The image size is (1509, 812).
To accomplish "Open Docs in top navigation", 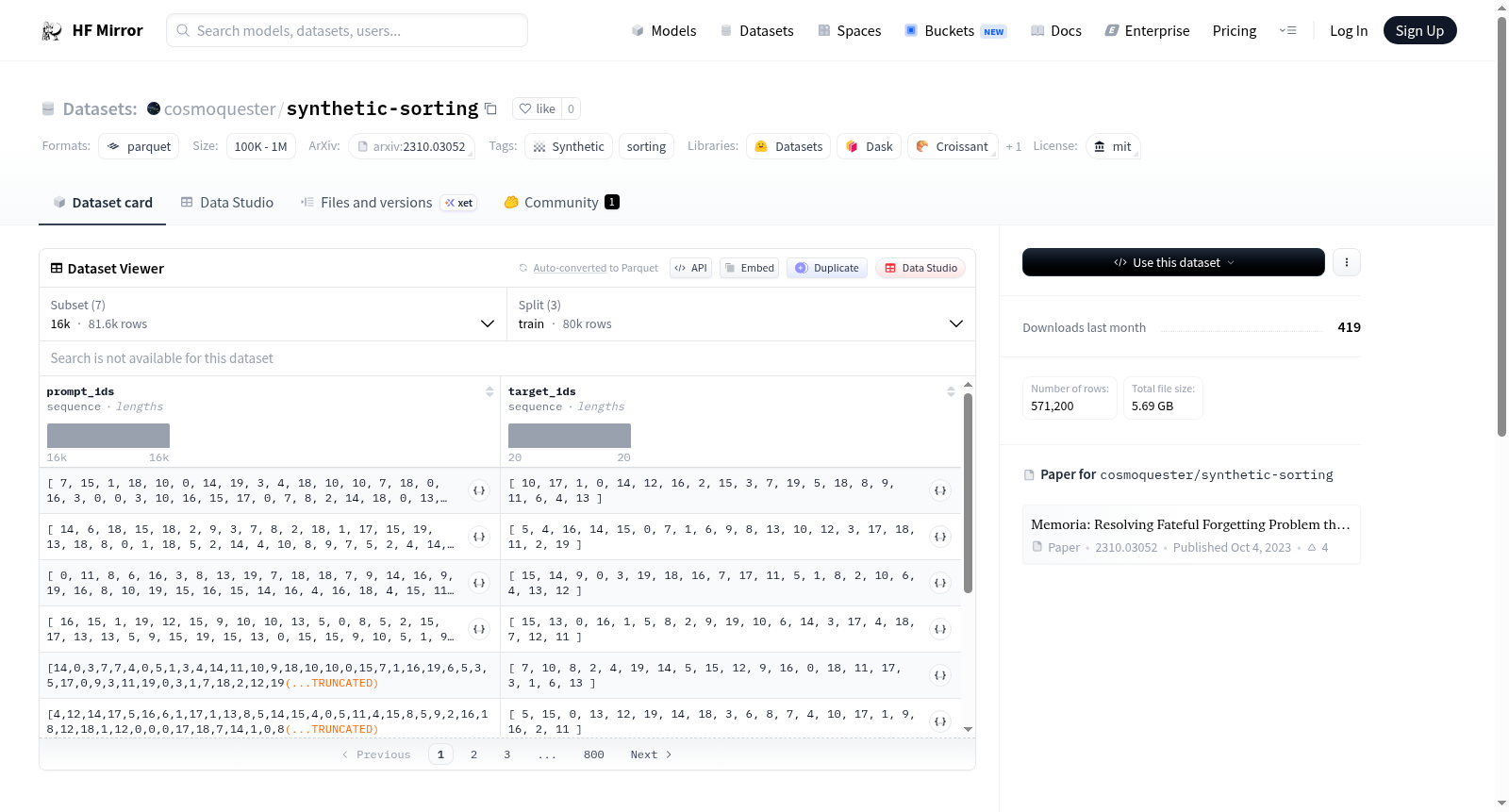I will (1056, 31).
